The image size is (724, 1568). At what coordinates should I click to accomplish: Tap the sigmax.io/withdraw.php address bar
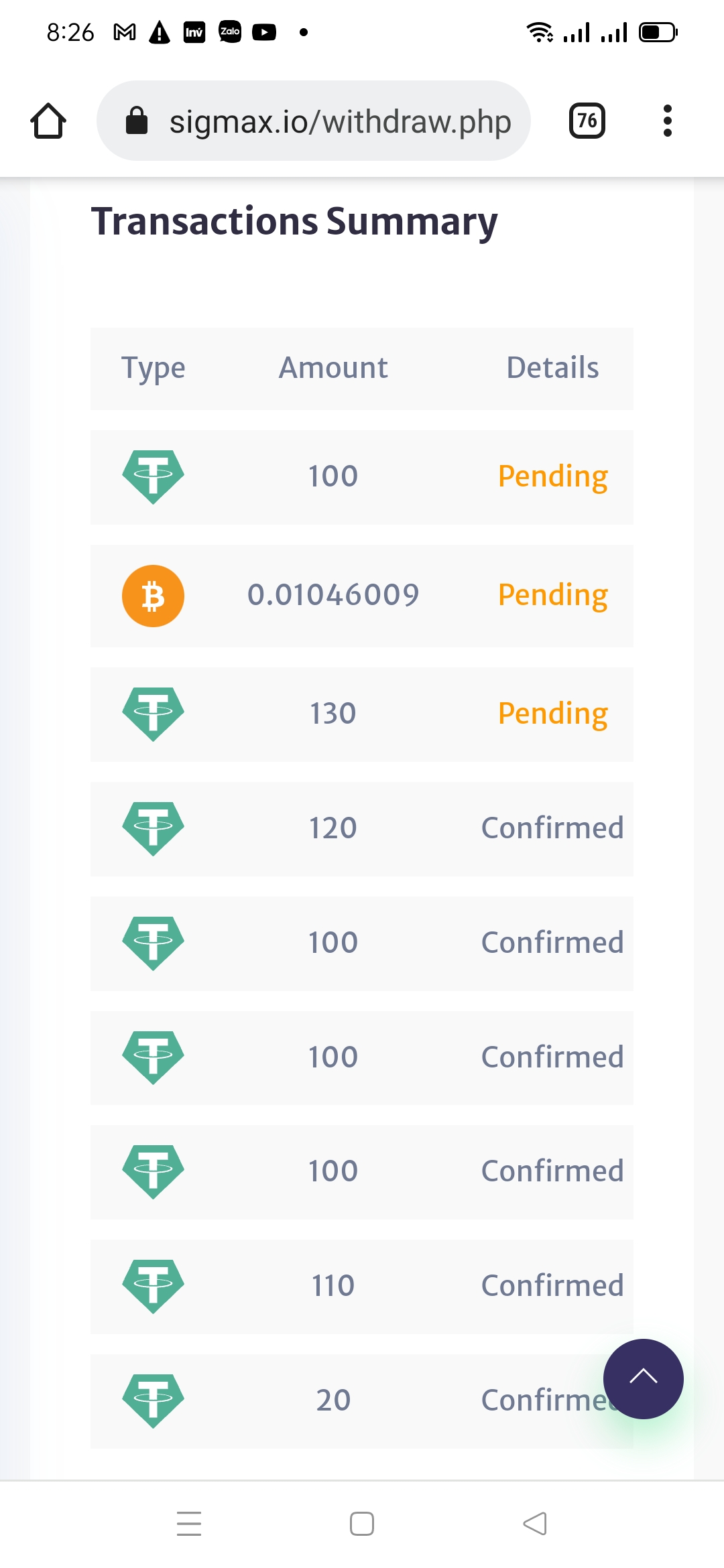(340, 121)
